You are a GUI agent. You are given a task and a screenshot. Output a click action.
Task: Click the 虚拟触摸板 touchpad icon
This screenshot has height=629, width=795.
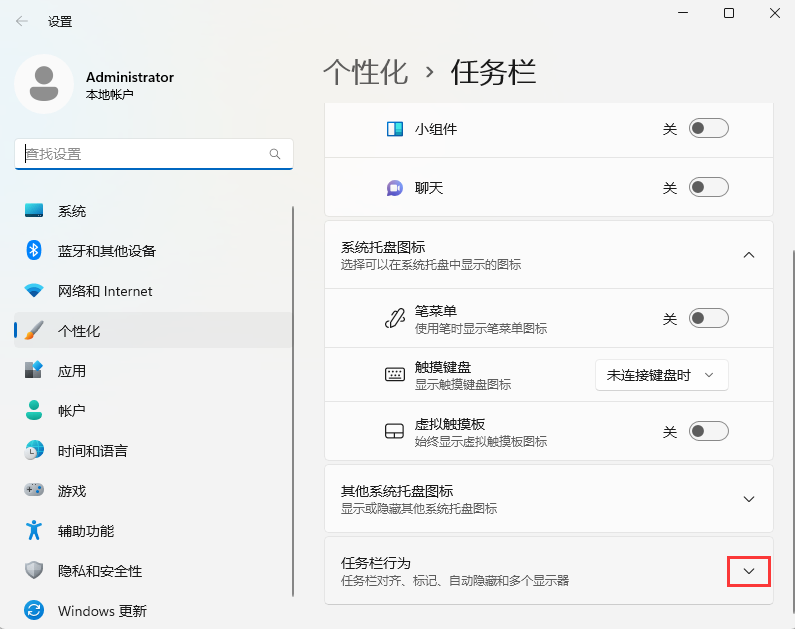pos(394,431)
